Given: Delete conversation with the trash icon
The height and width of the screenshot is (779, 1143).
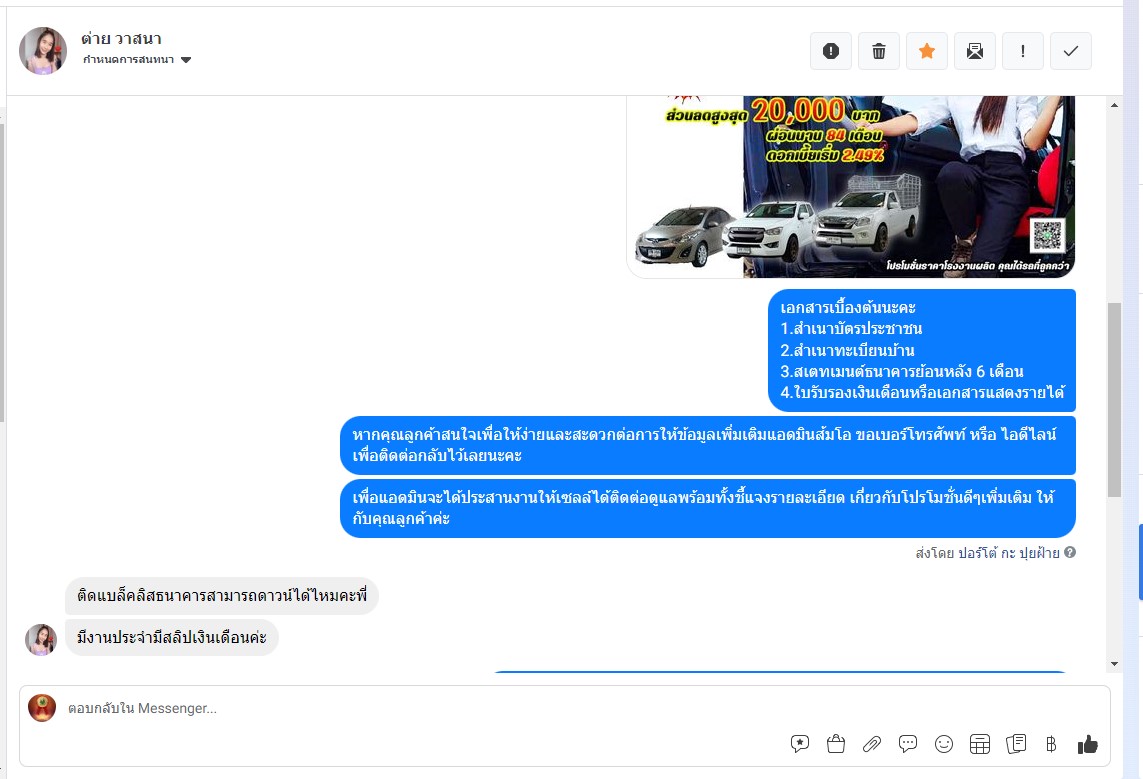Looking at the screenshot, I should 878,51.
